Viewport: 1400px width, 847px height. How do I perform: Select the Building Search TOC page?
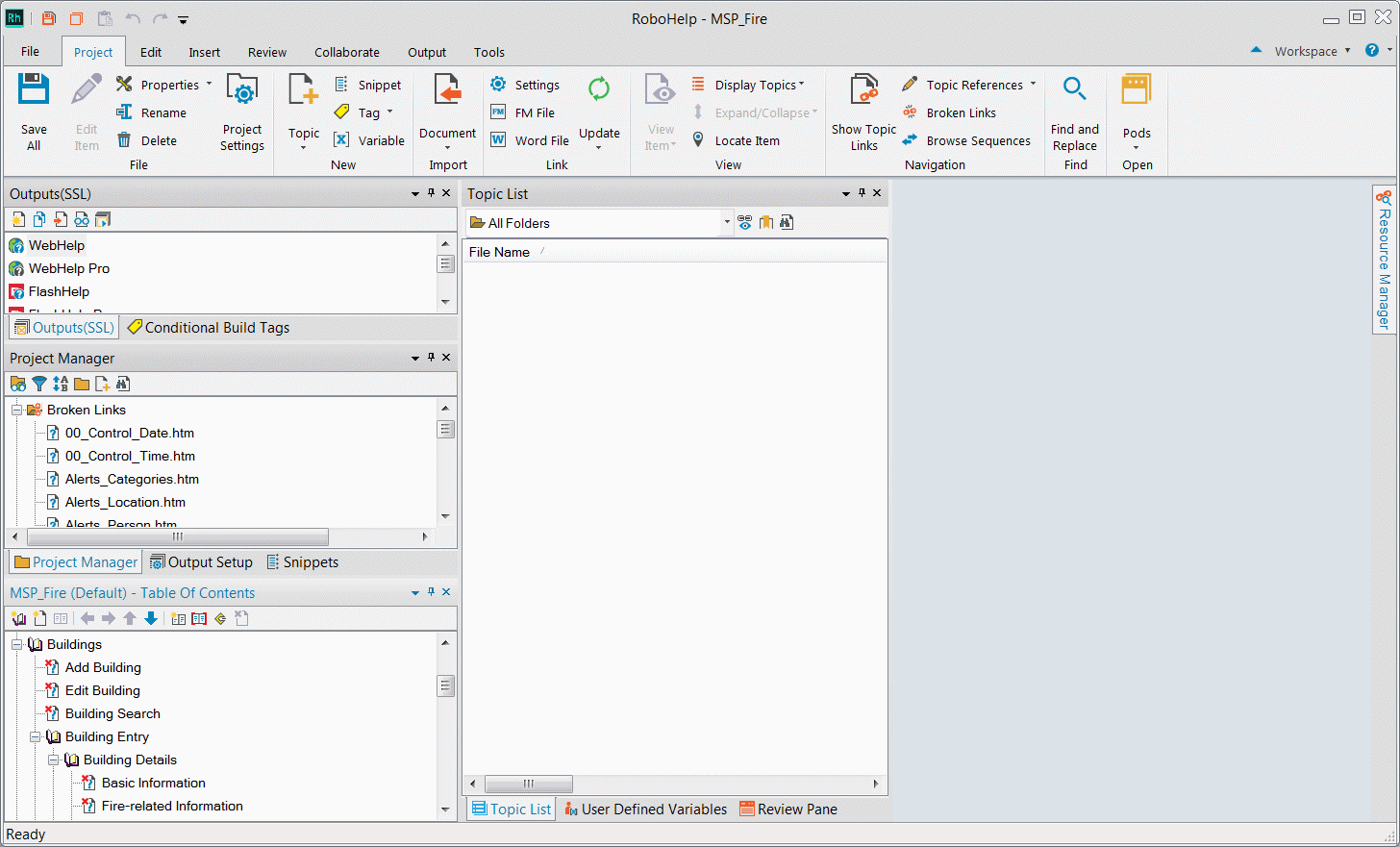(112, 713)
